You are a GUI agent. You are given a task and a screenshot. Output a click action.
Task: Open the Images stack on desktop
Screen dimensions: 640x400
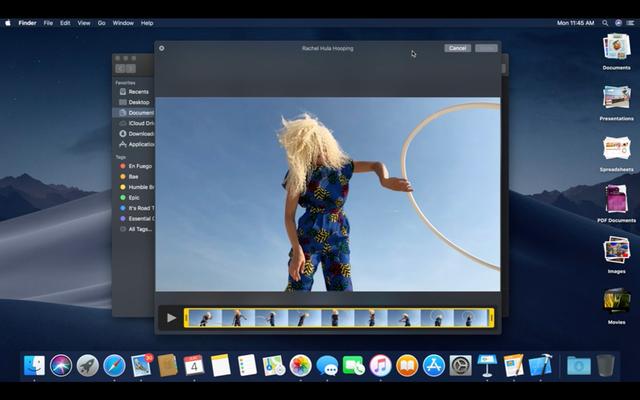(616, 250)
